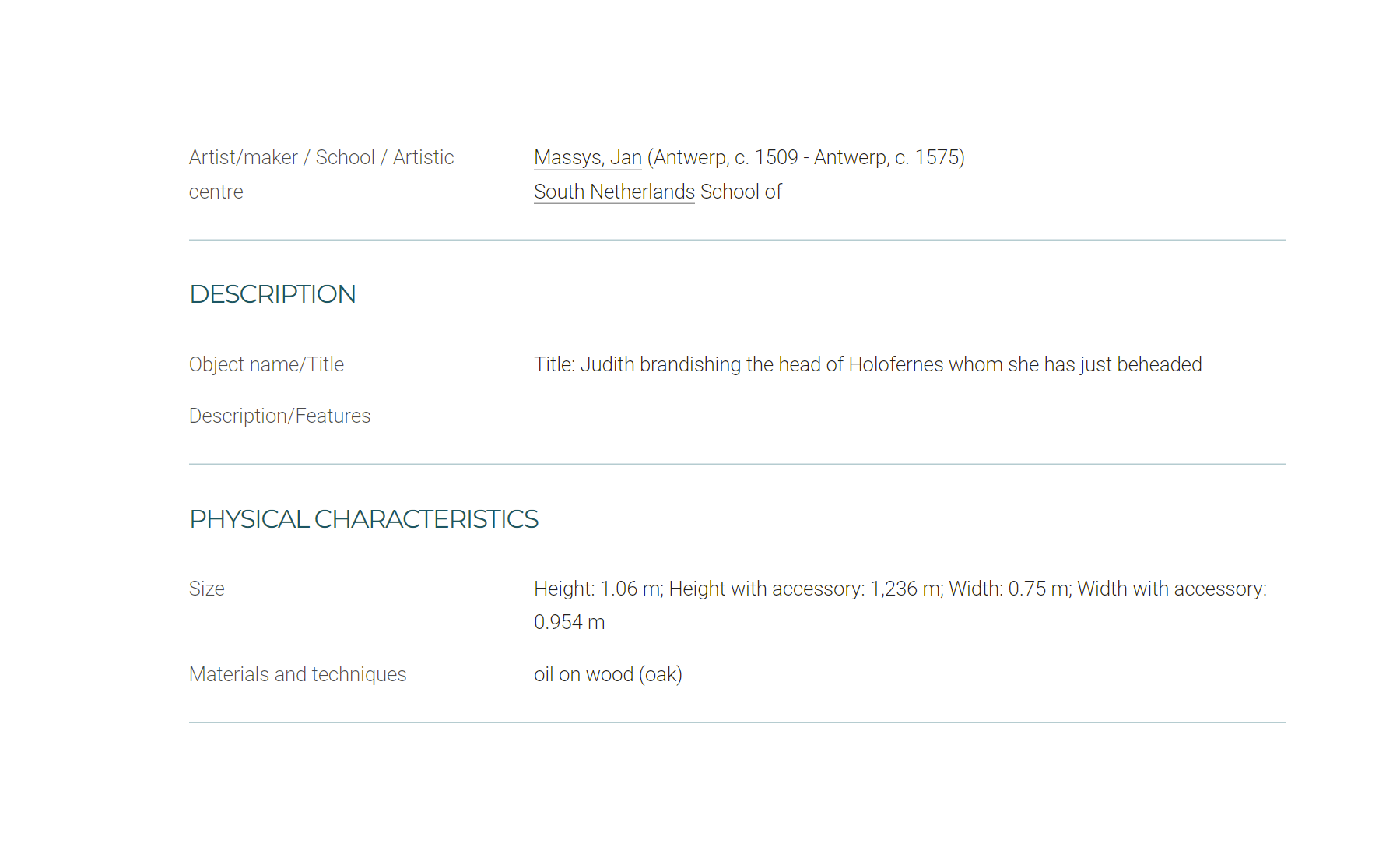Click the 'Height: 1.06 m' dimension text
Viewport: 1400px width, 847px height.
598,589
